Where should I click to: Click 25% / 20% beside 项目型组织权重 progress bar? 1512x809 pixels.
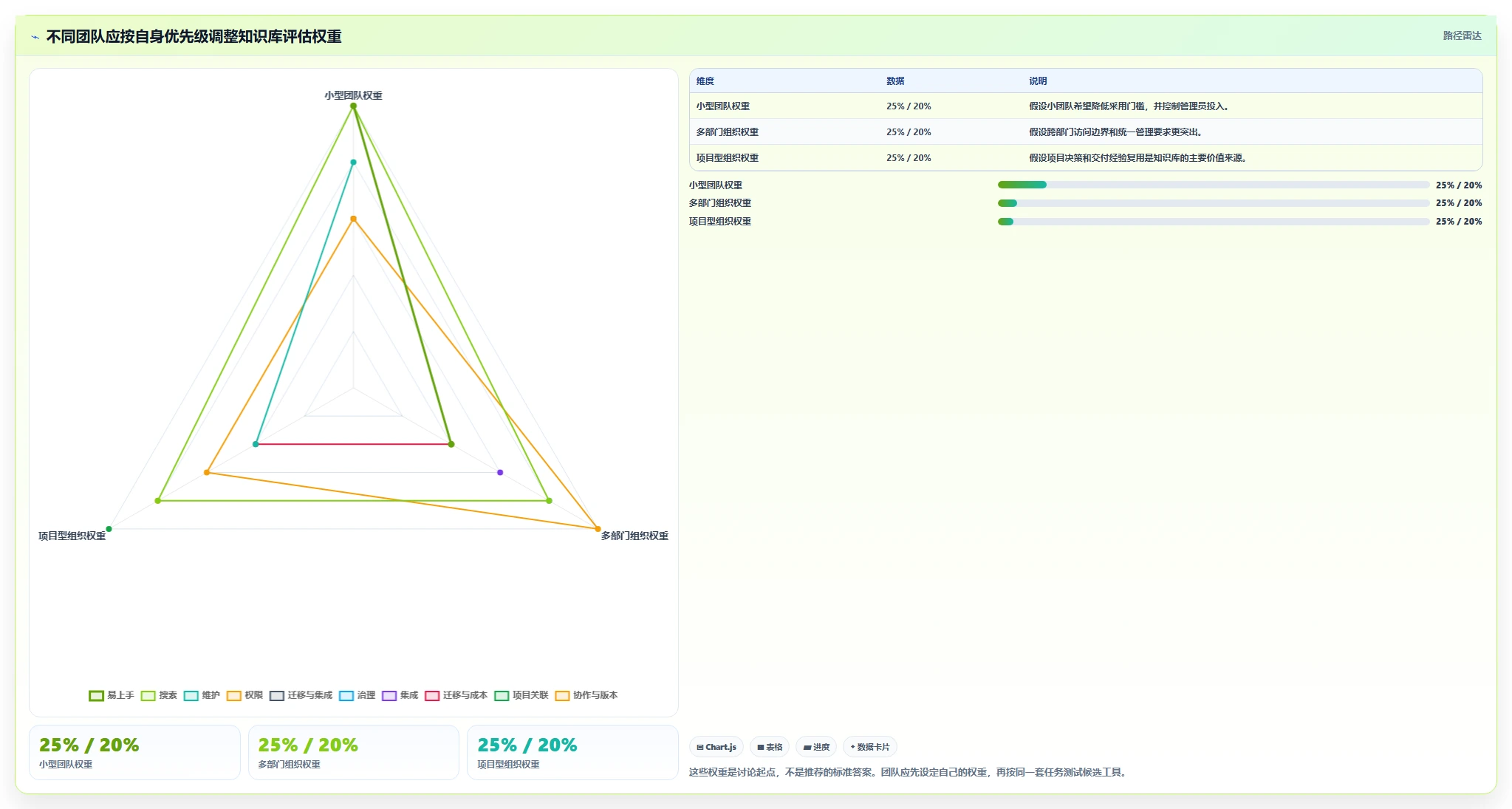(x=1459, y=222)
